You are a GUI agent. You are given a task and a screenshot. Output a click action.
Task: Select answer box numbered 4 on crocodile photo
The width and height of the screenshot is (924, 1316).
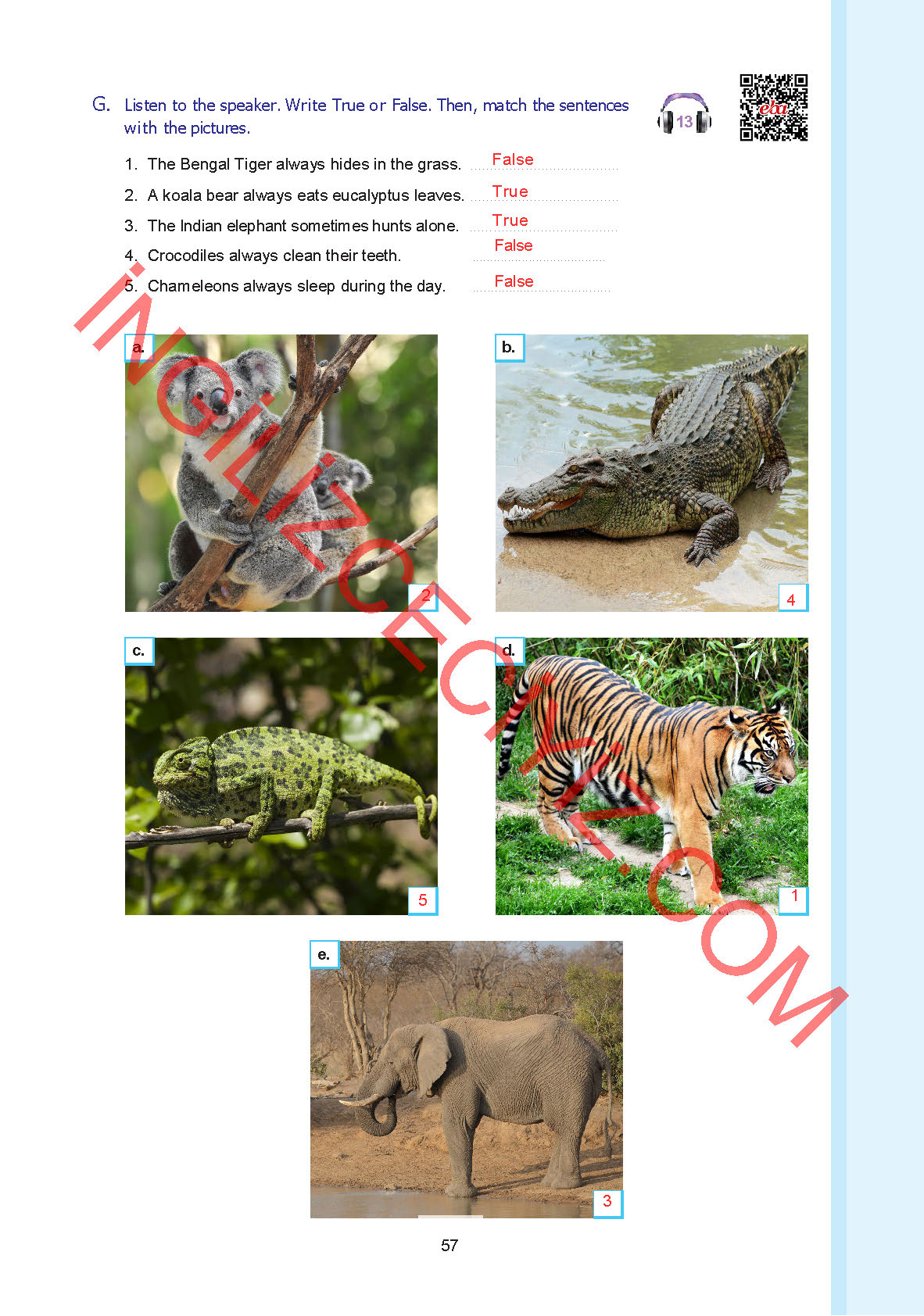(x=793, y=598)
